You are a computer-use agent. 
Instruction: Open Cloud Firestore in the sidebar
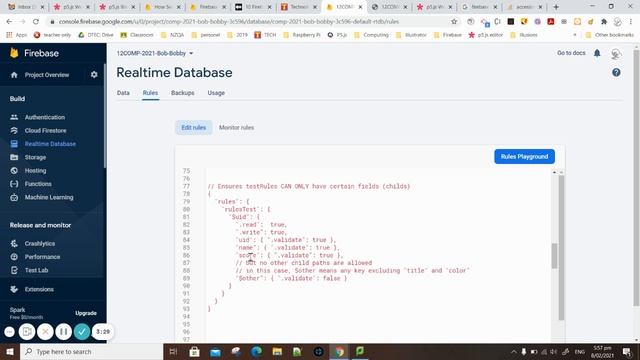click(45, 131)
